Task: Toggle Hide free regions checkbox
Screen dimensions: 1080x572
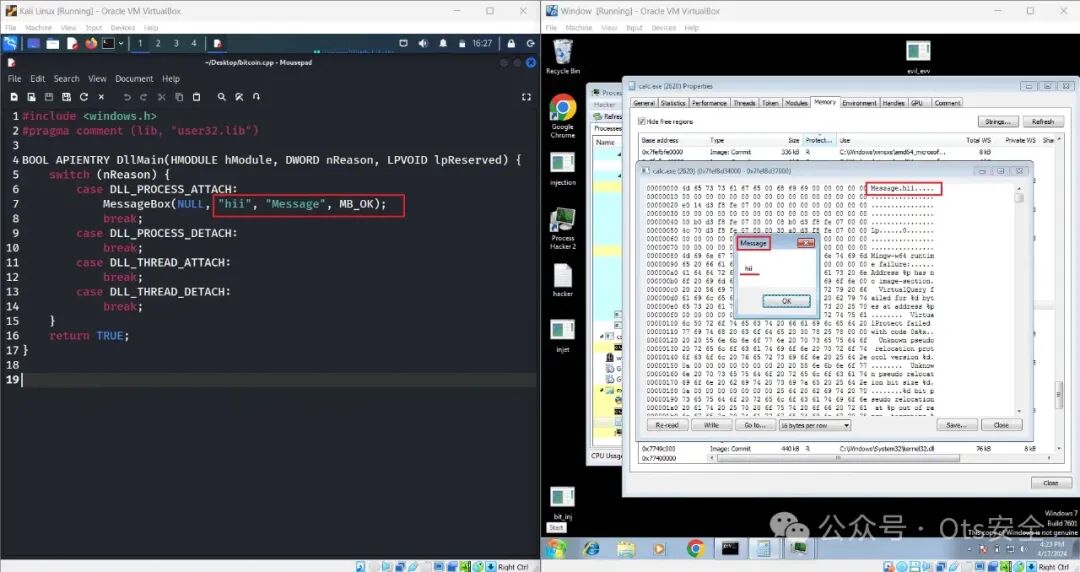Action: pyautogui.click(x=642, y=121)
